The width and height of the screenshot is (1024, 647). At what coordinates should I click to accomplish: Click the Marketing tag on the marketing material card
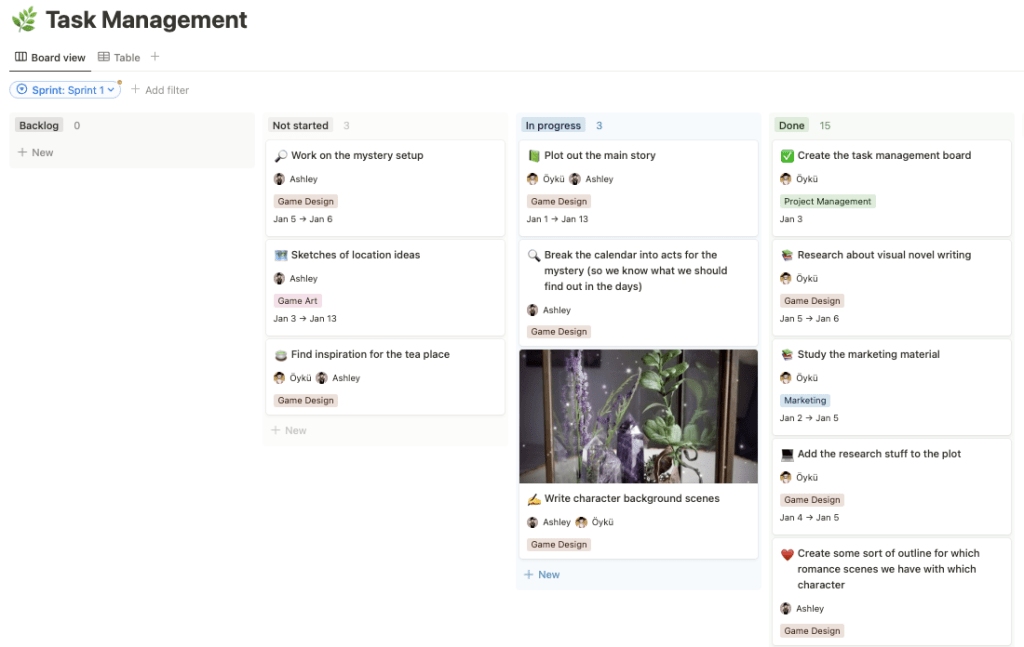coord(805,400)
